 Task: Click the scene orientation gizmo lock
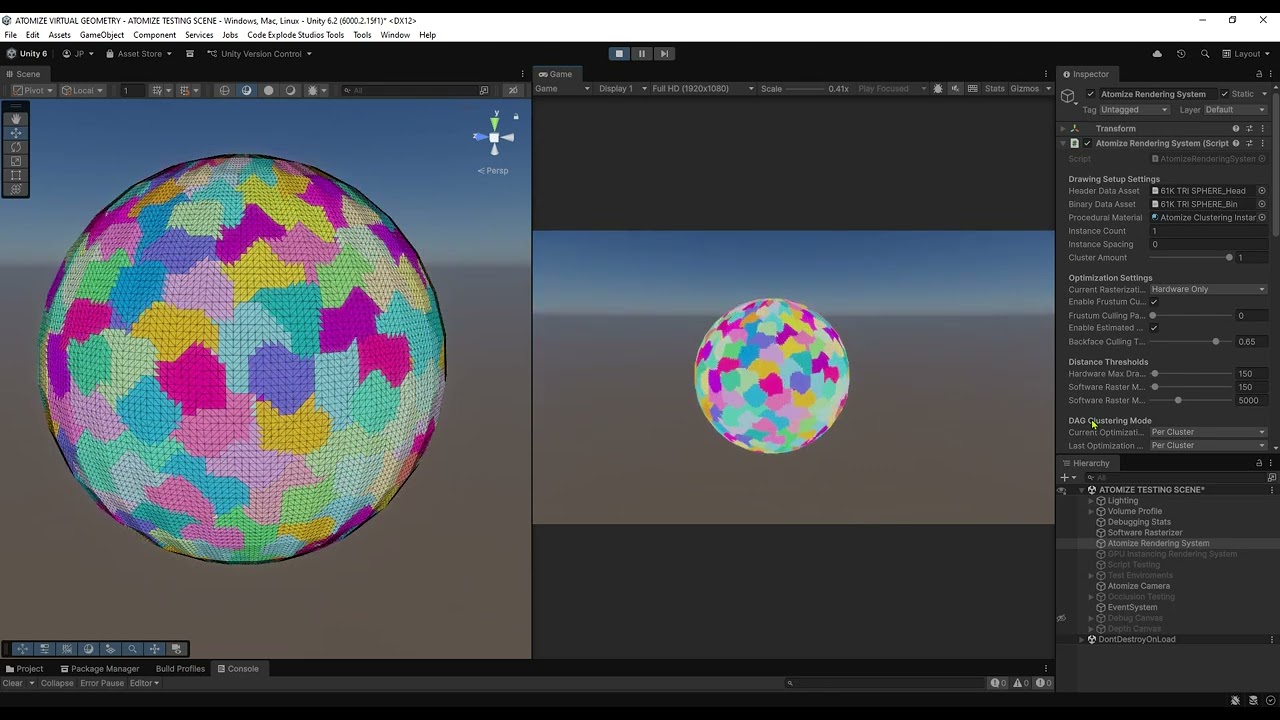516,117
